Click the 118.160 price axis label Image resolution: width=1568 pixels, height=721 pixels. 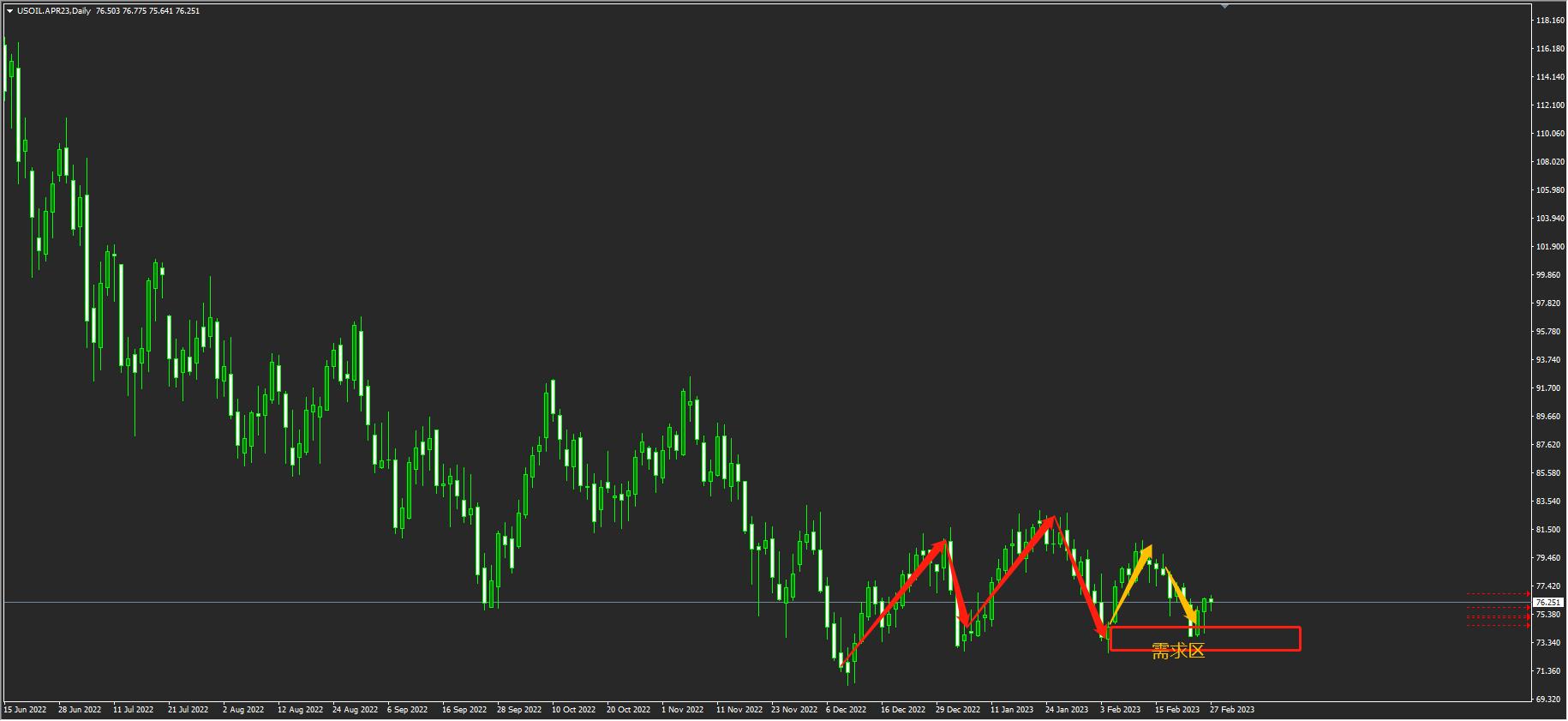[x=1549, y=20]
